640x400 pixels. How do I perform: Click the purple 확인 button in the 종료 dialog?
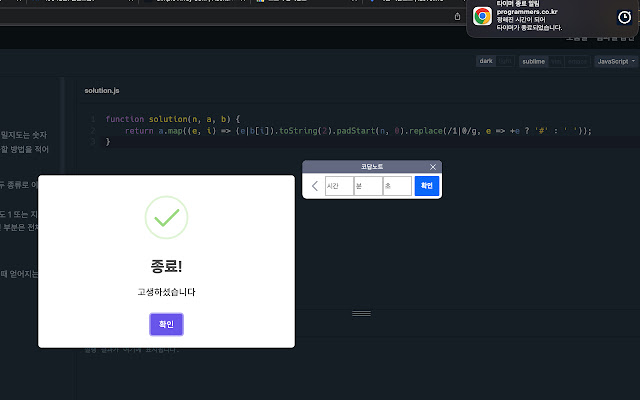tap(166, 324)
